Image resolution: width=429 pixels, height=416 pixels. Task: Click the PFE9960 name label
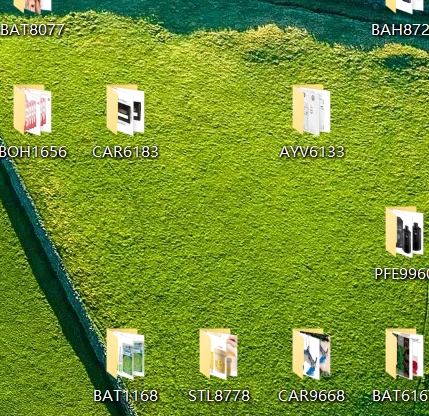(x=402, y=274)
